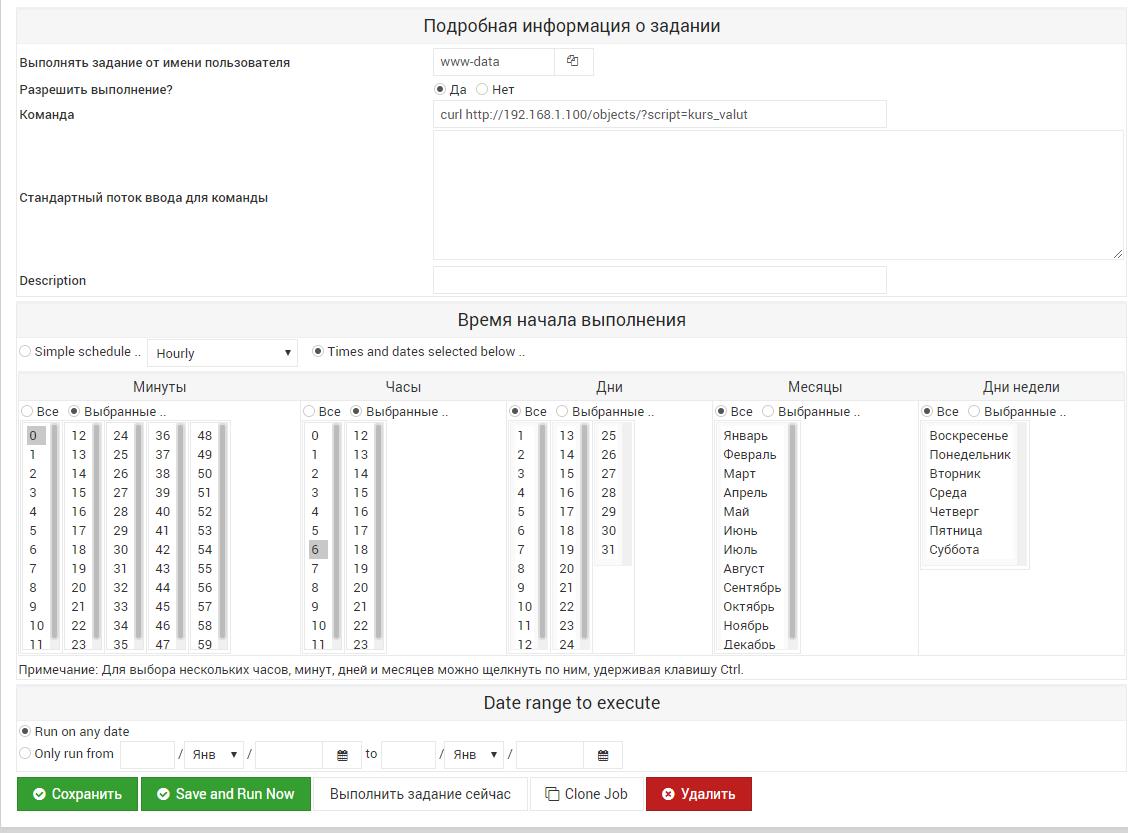Select "Выбранные" radio under Дни недели
Screen dimensions: 1128x833
click(974, 411)
